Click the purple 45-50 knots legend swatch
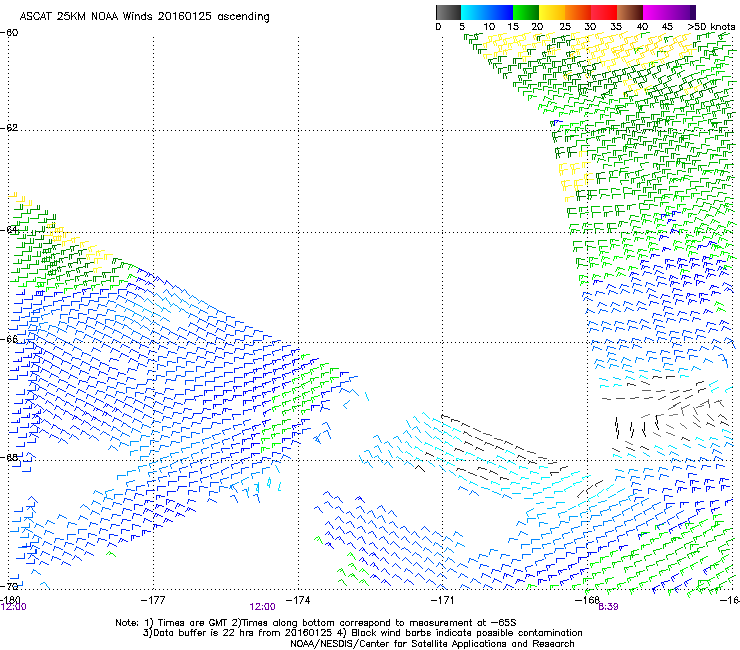 point(682,12)
